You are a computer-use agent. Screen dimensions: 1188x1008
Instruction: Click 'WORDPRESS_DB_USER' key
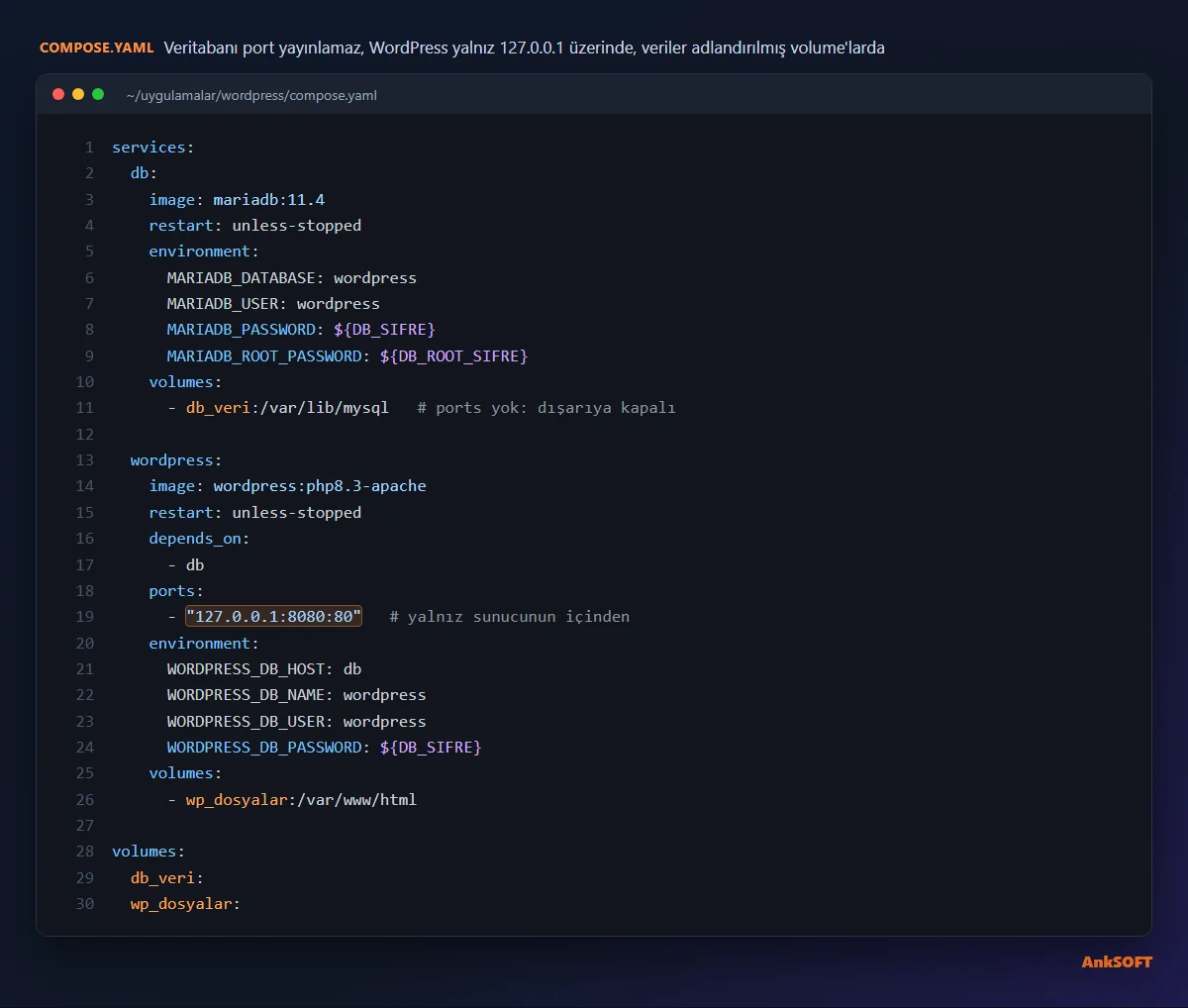pos(246,722)
